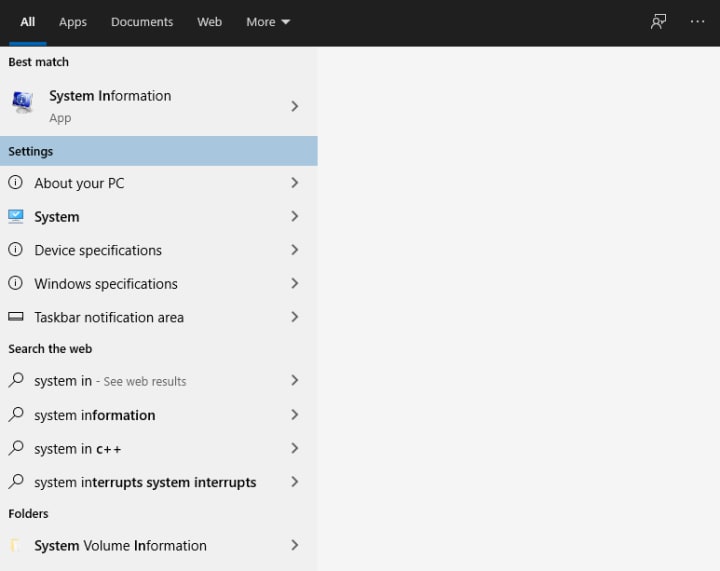
Task: Click the search icon beside 'system in c++'
Action: (16, 448)
